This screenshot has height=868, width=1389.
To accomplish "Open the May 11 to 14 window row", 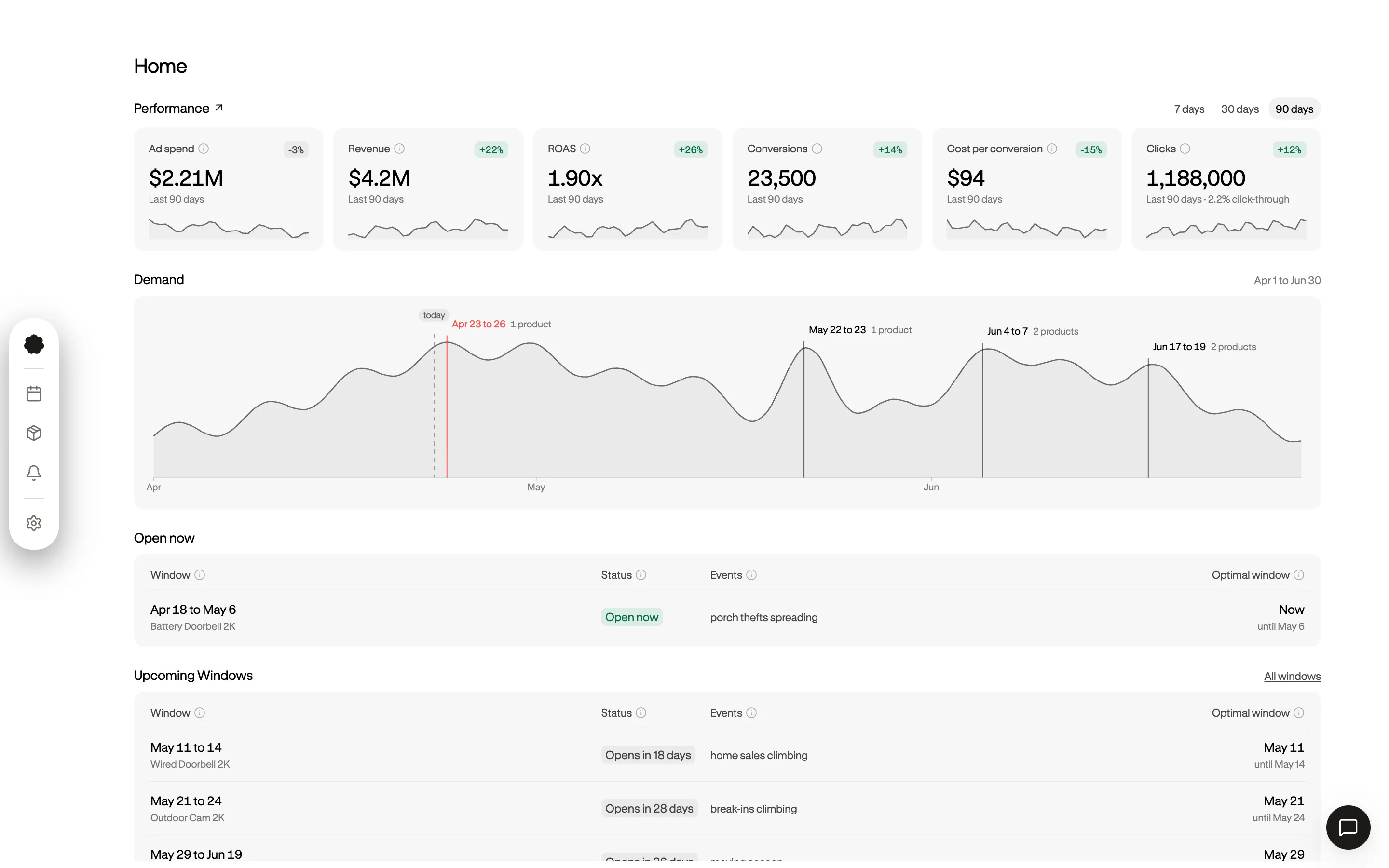I will pyautogui.click(x=727, y=755).
